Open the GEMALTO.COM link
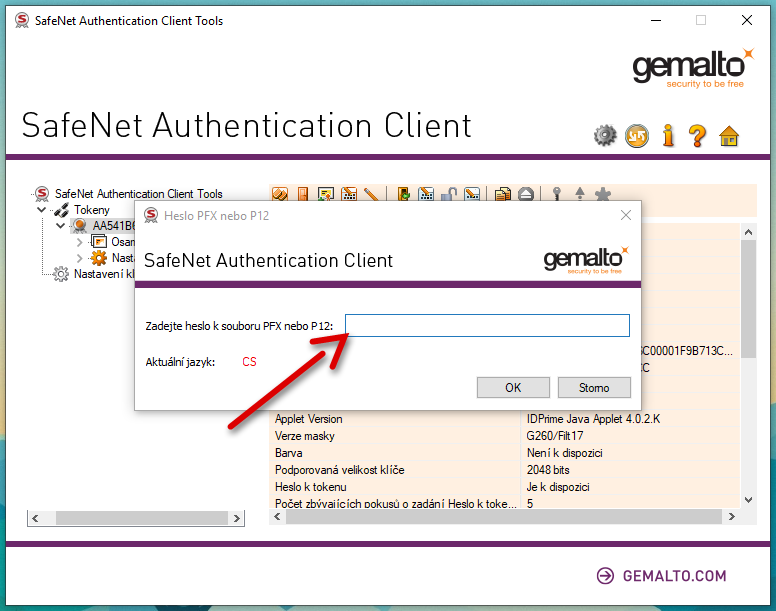The height and width of the screenshot is (611, 776). (x=662, y=576)
